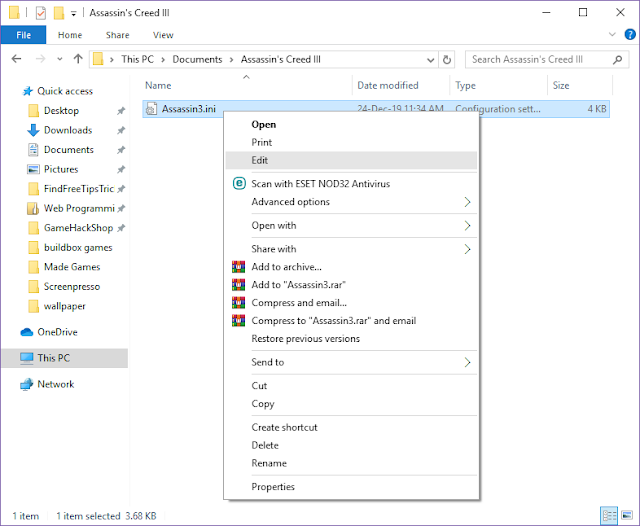The width and height of the screenshot is (640, 526).
Task: Switch to the View ribbon tab
Action: coord(163,35)
